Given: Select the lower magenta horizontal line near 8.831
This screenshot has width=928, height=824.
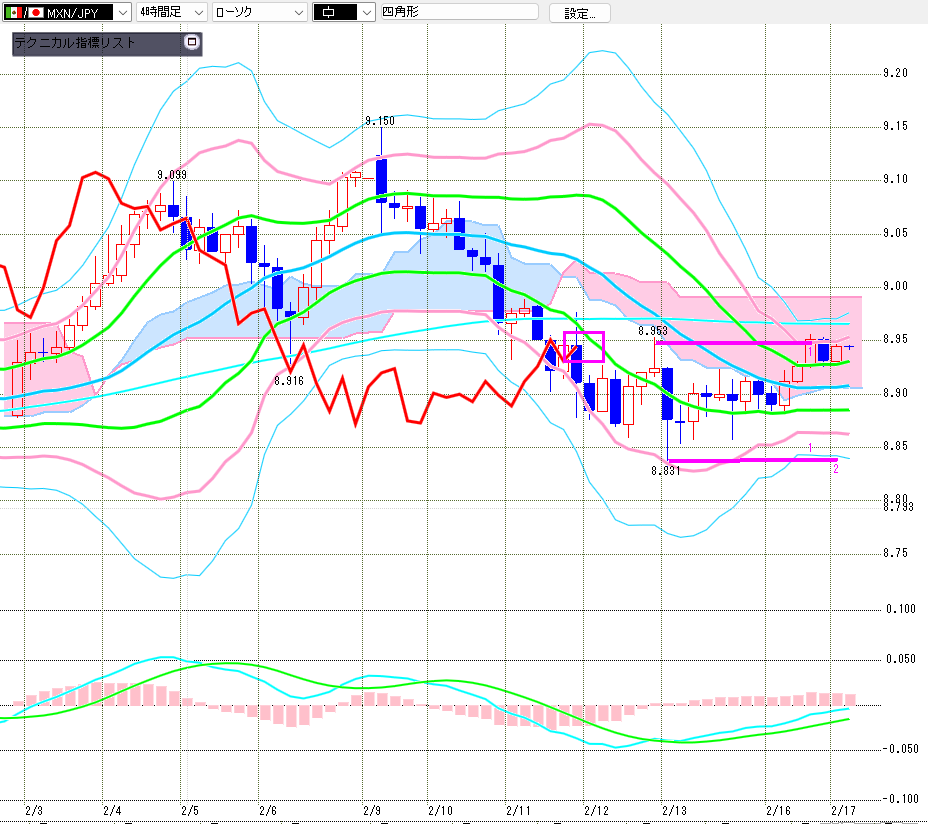Looking at the screenshot, I should point(750,460).
